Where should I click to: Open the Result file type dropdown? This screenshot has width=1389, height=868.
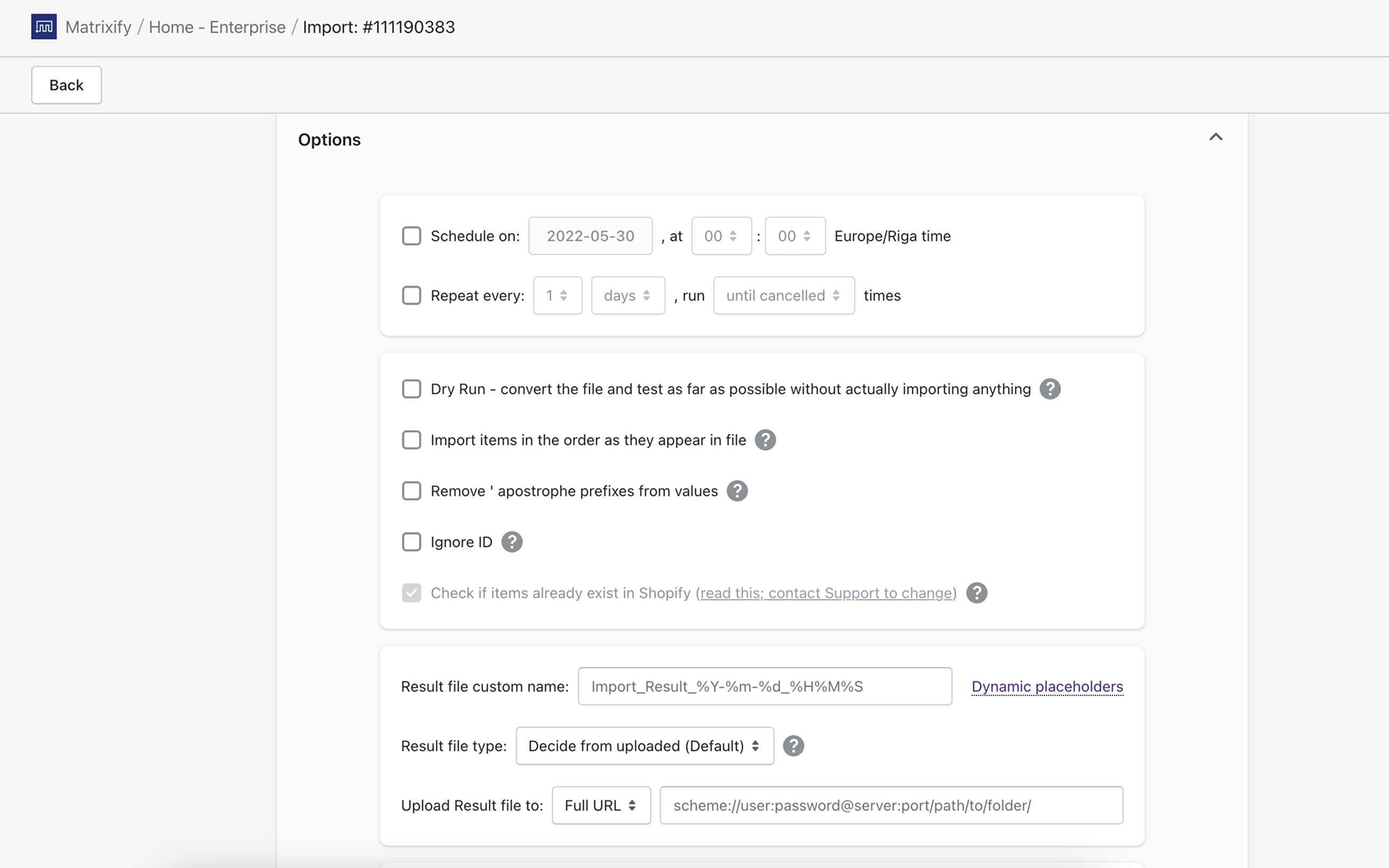[x=644, y=746]
